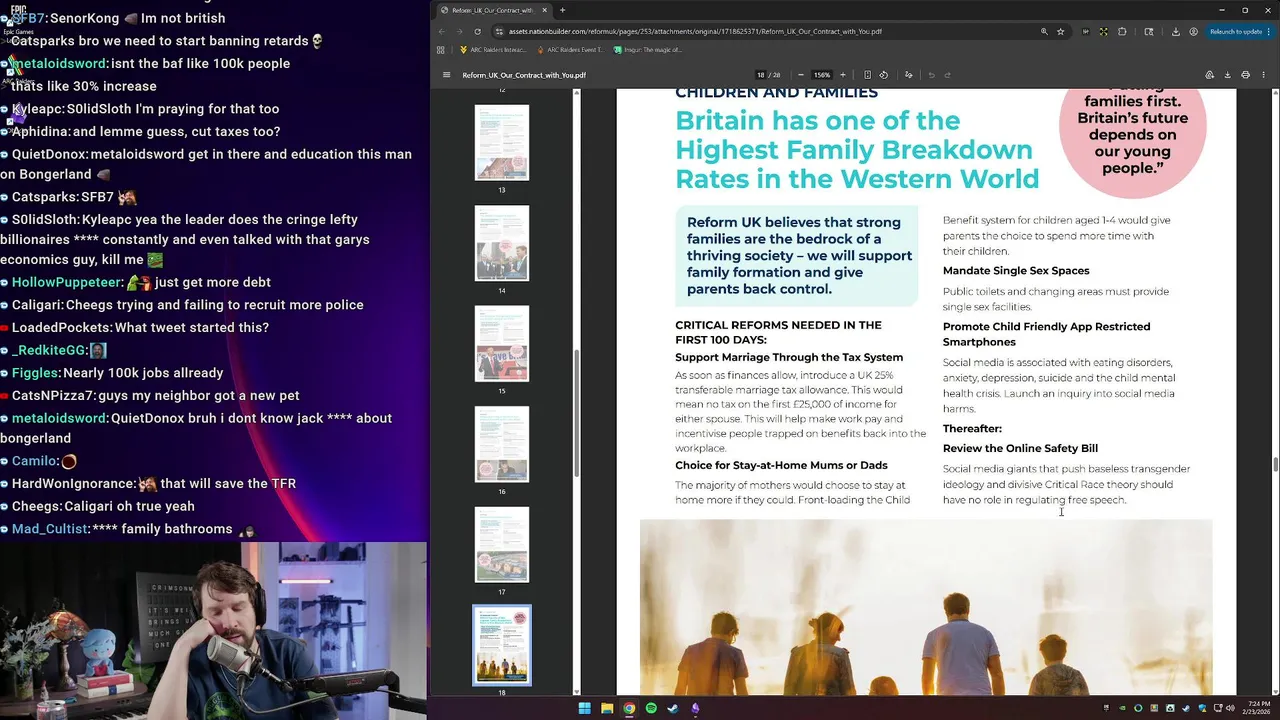This screenshot has height=720, width=1280.
Task: Edit the page number field showing 18
Action: 761,75
